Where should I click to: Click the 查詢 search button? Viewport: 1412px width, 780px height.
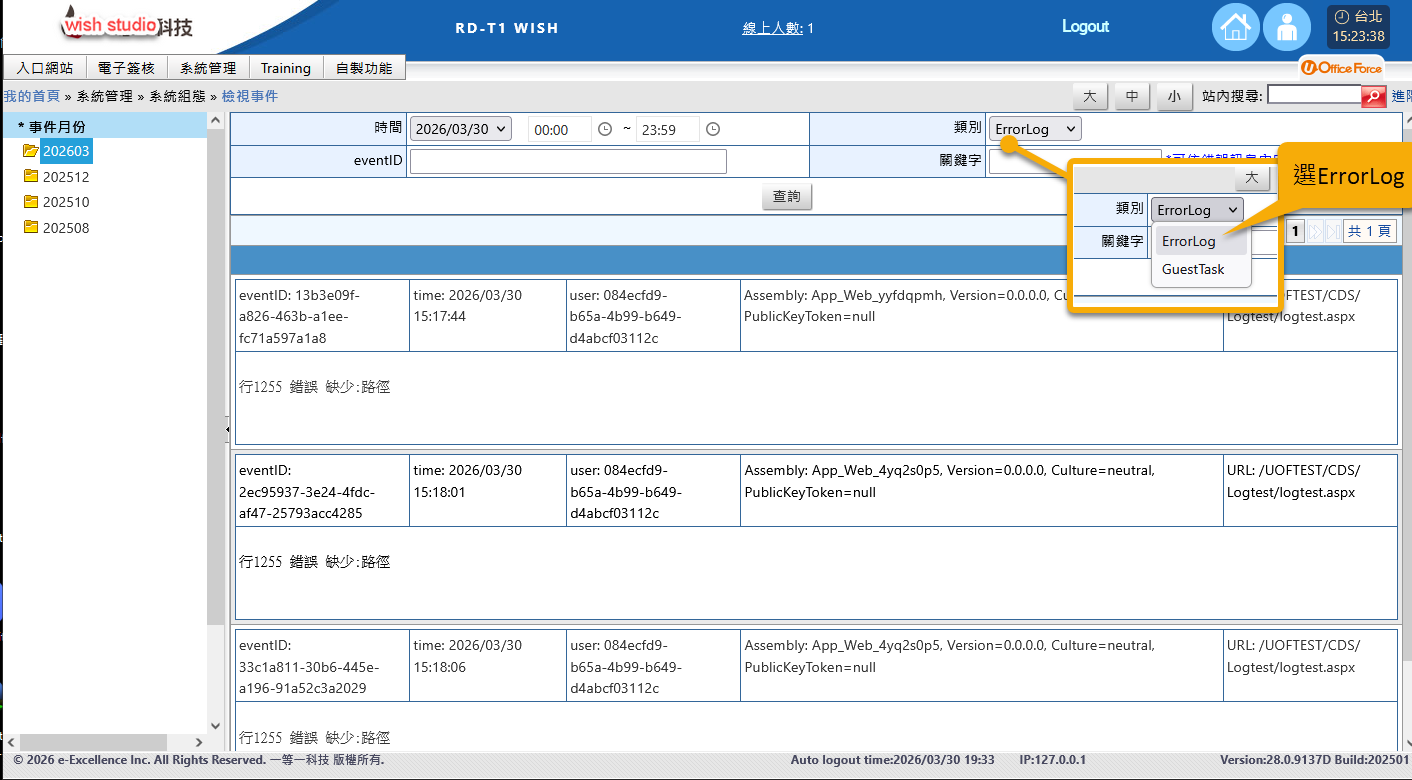coord(787,197)
